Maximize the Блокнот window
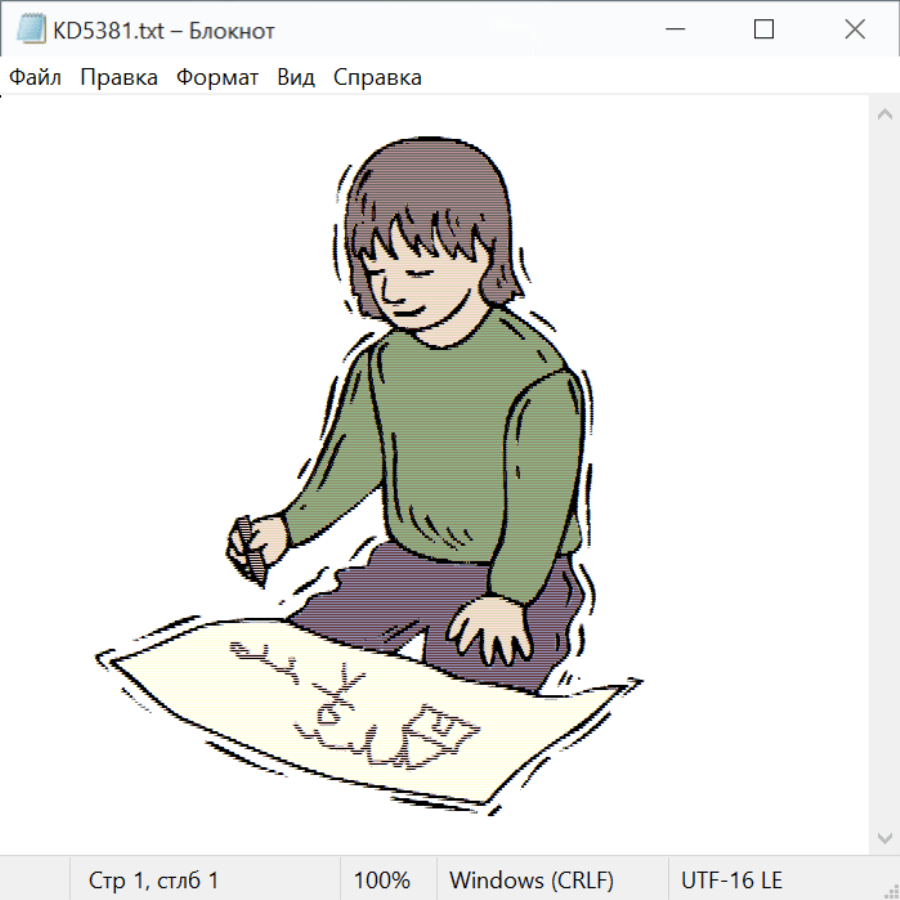 point(763,29)
